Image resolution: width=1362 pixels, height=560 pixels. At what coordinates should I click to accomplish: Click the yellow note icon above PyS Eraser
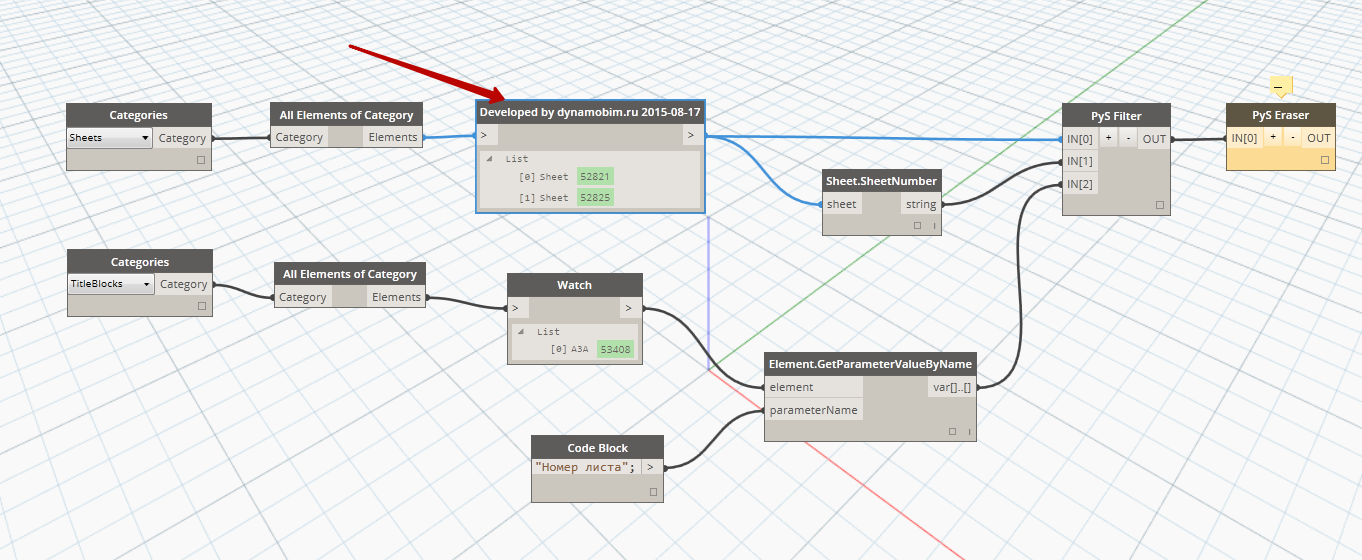(x=1281, y=86)
